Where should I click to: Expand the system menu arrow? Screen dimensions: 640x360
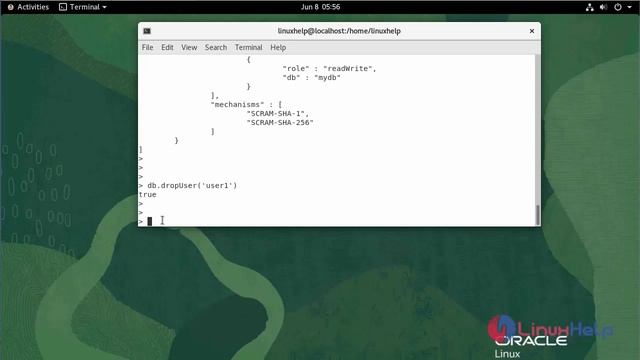(629, 7)
